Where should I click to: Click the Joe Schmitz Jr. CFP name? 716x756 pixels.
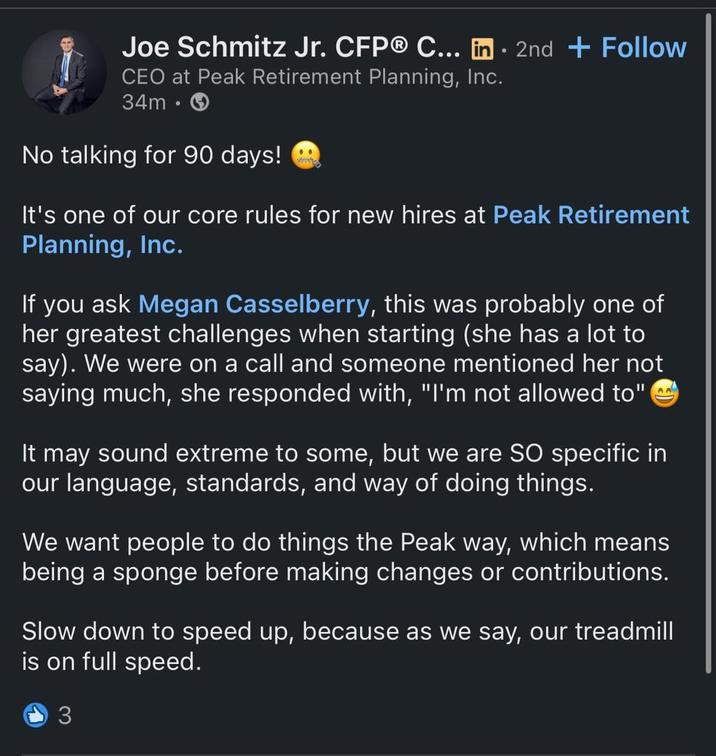pyautogui.click(x=290, y=47)
